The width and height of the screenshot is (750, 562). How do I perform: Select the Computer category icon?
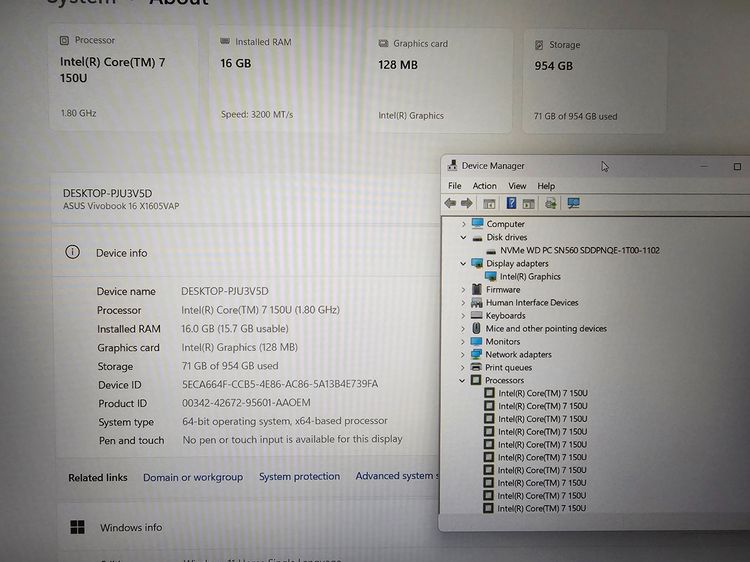click(x=477, y=223)
